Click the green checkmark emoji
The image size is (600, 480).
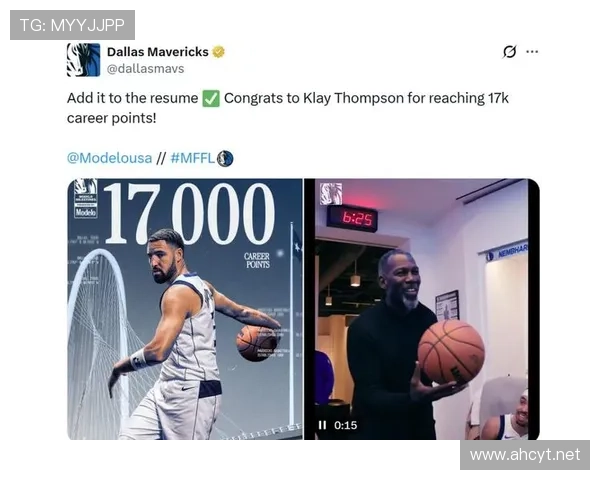pos(211,99)
